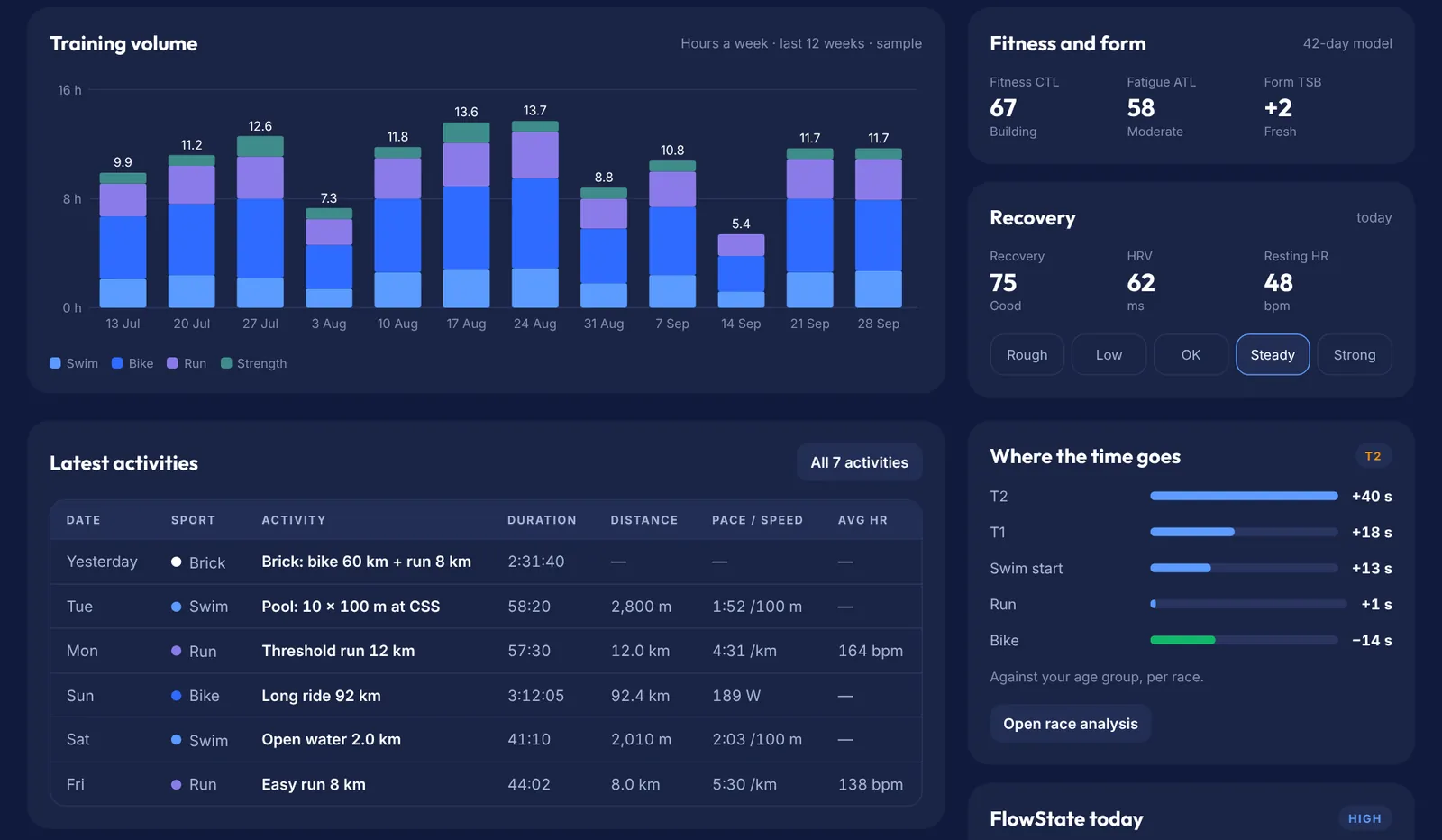Screen dimensions: 1442x840
Task: Open 'Open water 2.0 km' activity
Action: (331, 739)
